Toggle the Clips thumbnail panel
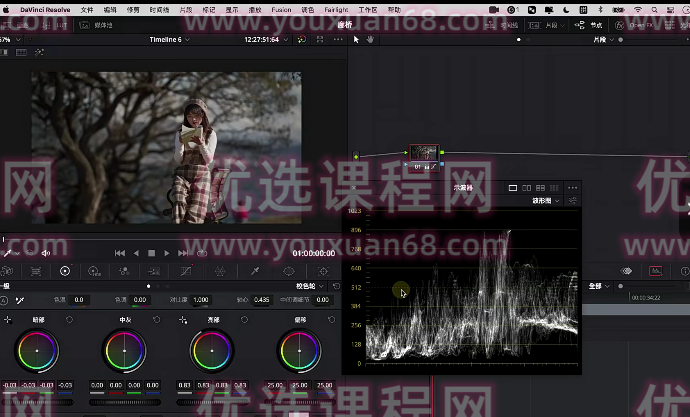Image resolution: width=690 pixels, height=417 pixels. [547, 26]
